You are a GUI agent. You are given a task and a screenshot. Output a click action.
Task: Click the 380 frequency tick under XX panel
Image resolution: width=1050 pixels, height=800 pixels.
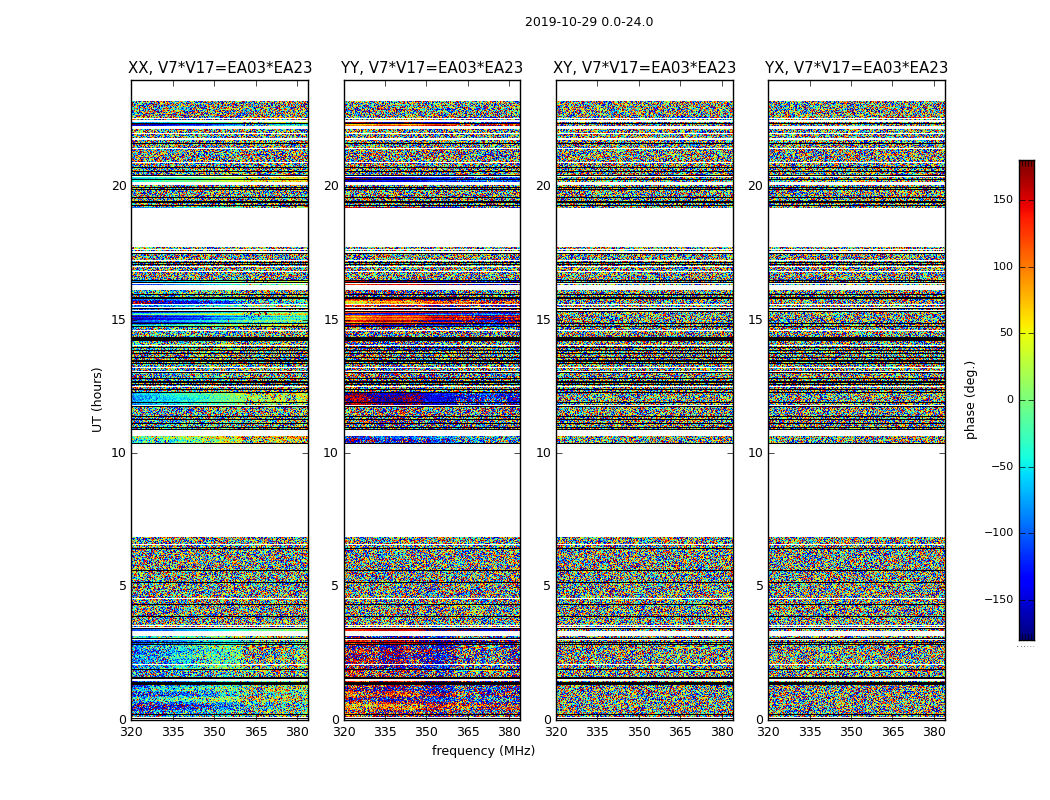click(x=297, y=732)
